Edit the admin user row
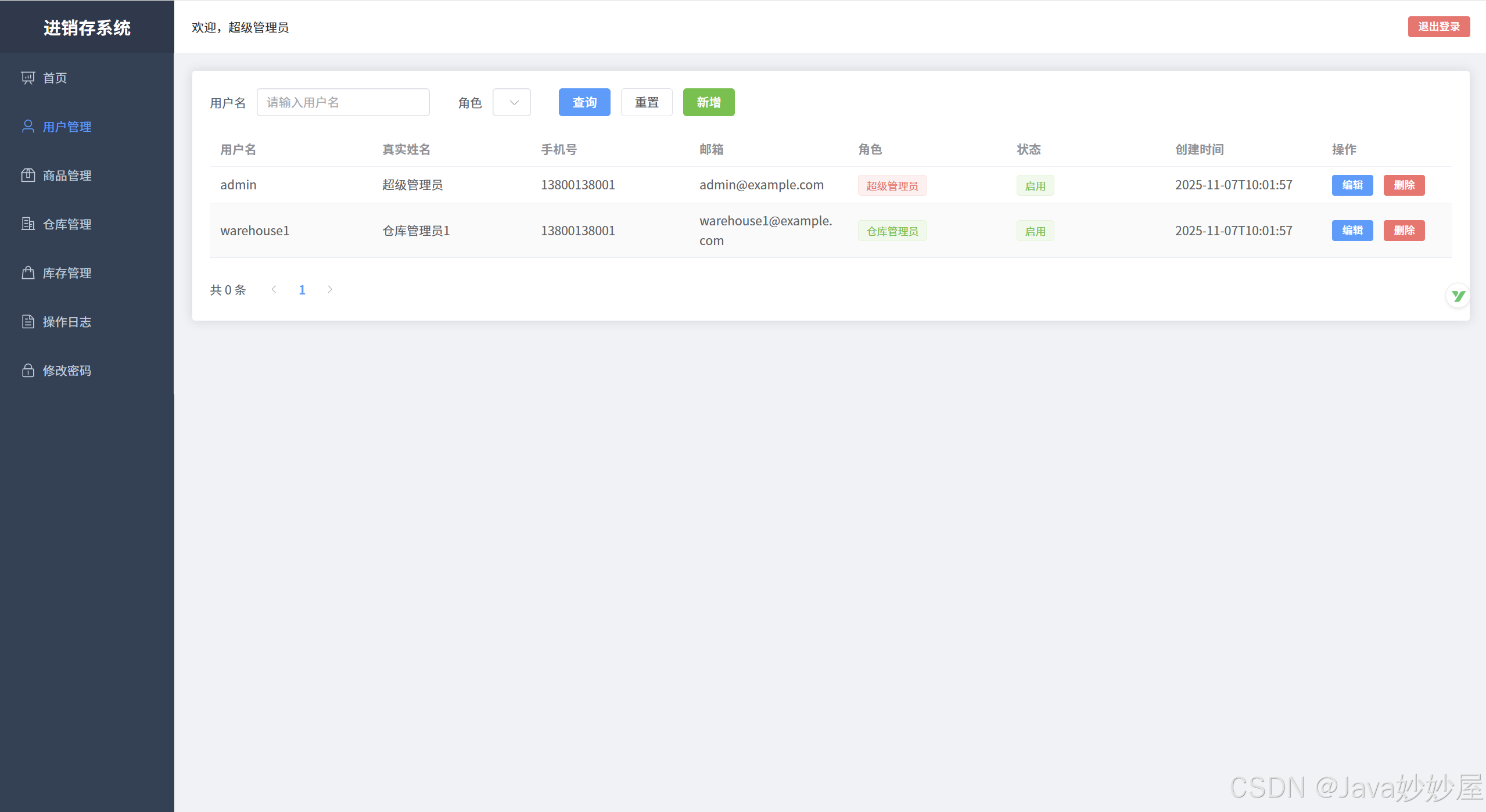 tap(1352, 185)
